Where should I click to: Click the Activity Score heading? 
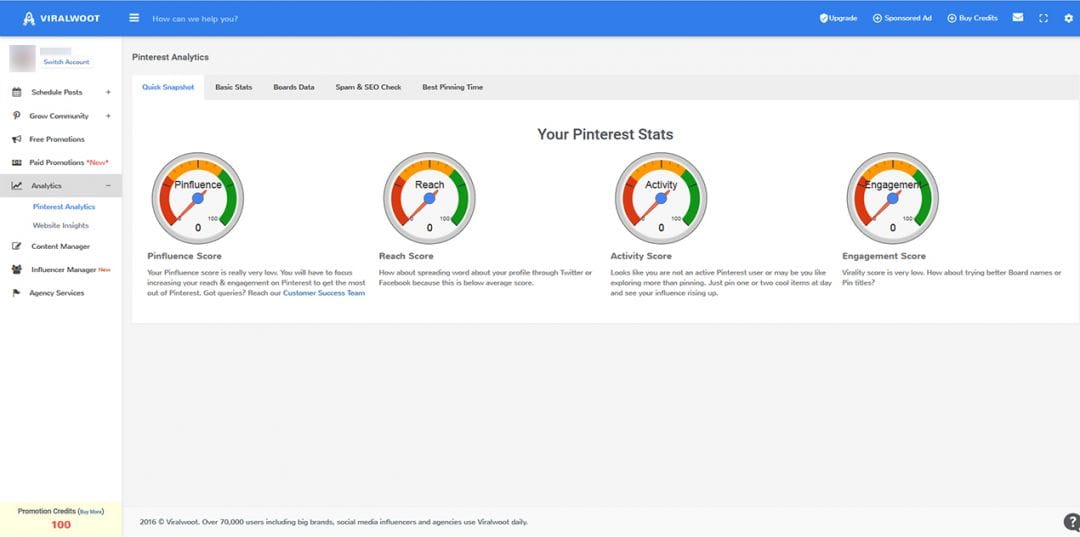tap(641, 256)
